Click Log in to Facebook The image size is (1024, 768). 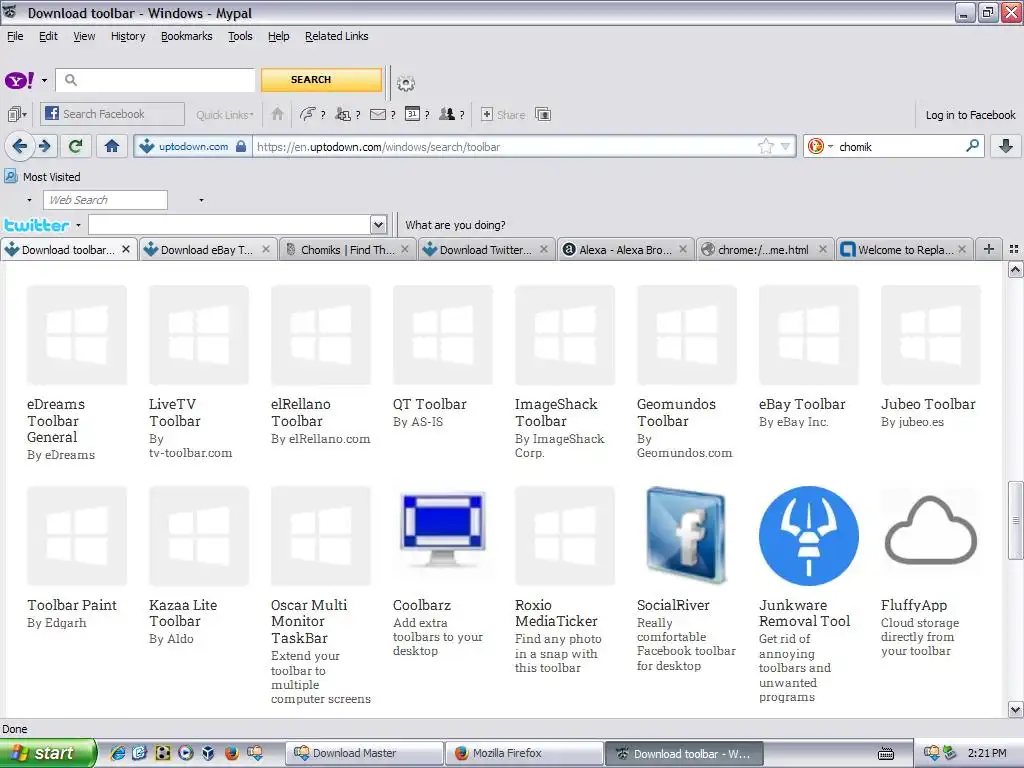click(970, 115)
